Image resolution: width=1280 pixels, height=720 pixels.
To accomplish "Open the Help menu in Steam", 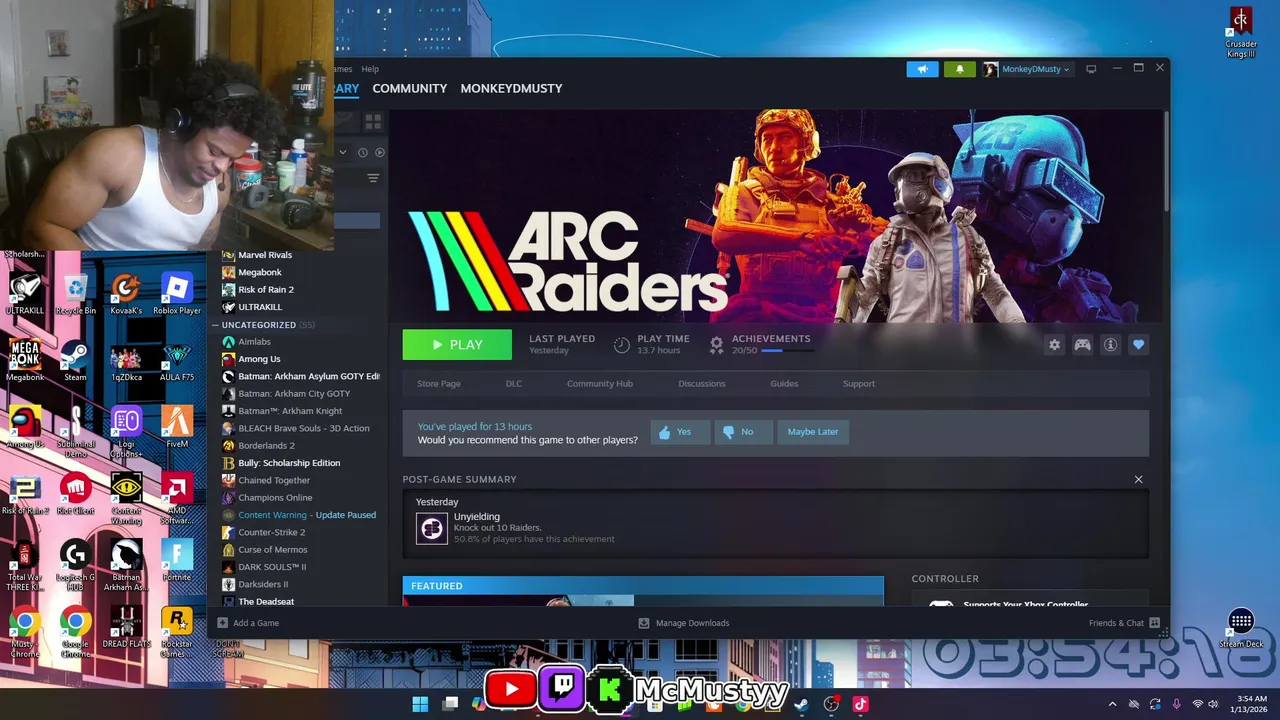I will pos(370,69).
